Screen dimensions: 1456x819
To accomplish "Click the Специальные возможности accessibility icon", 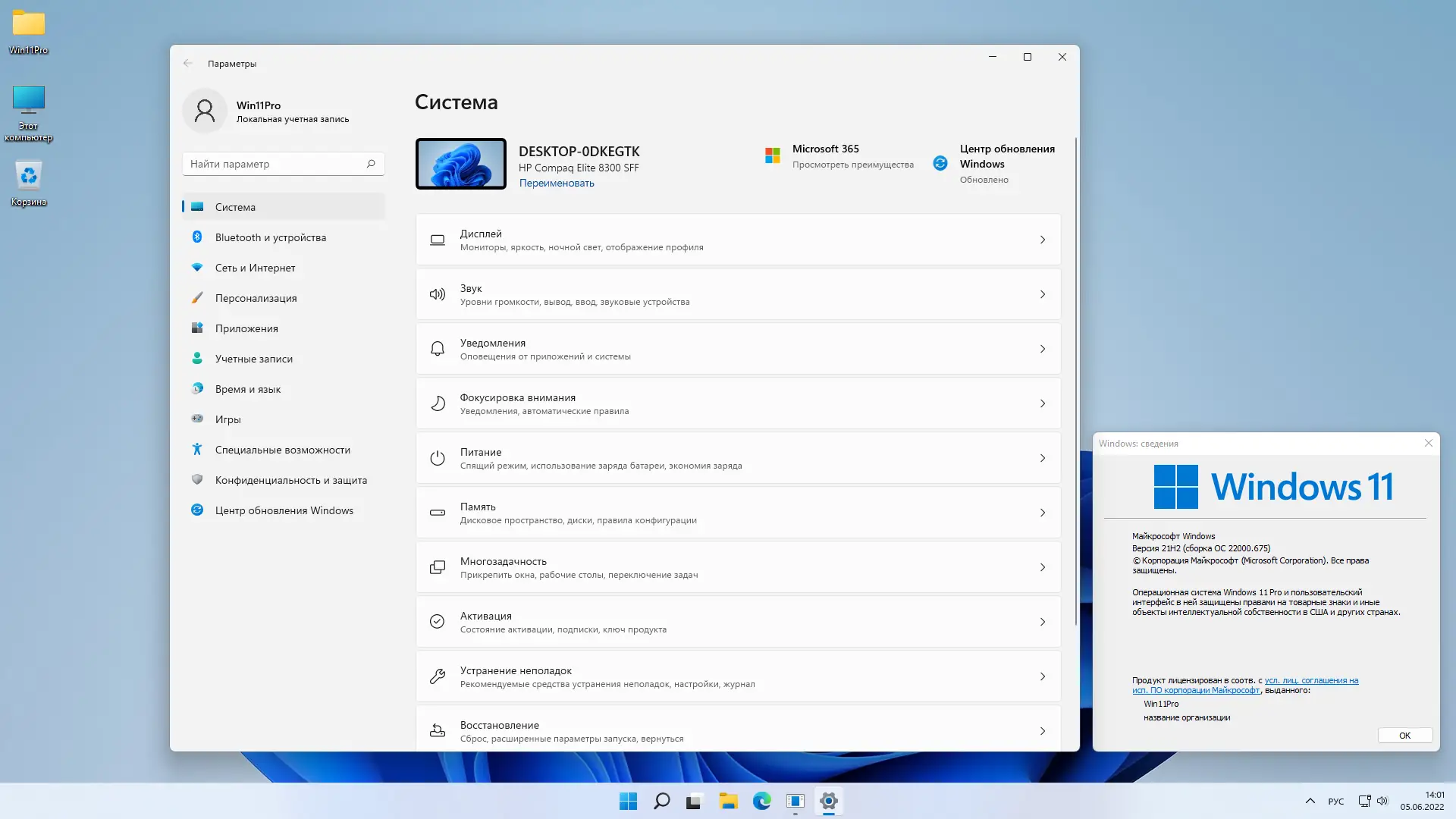I will click(x=197, y=450).
